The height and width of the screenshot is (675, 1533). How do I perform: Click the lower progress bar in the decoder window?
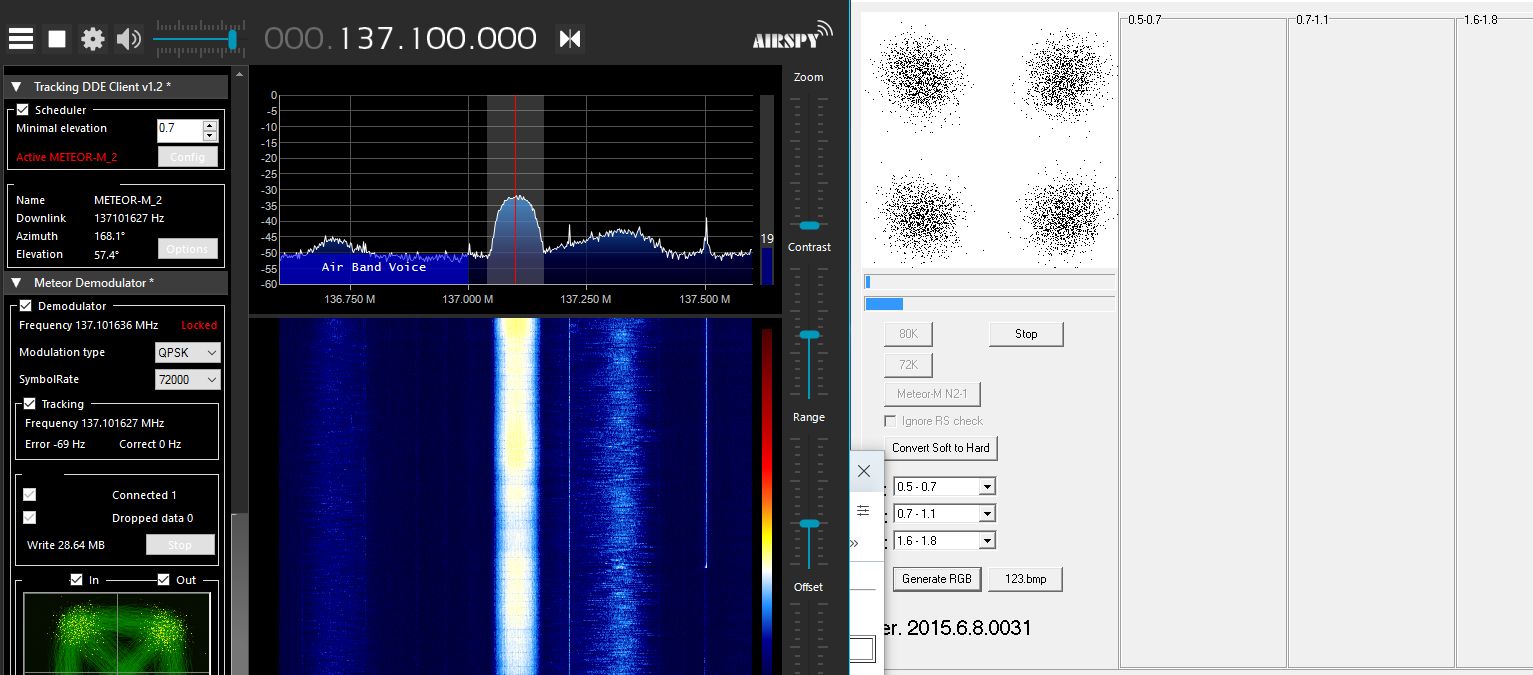pos(990,304)
